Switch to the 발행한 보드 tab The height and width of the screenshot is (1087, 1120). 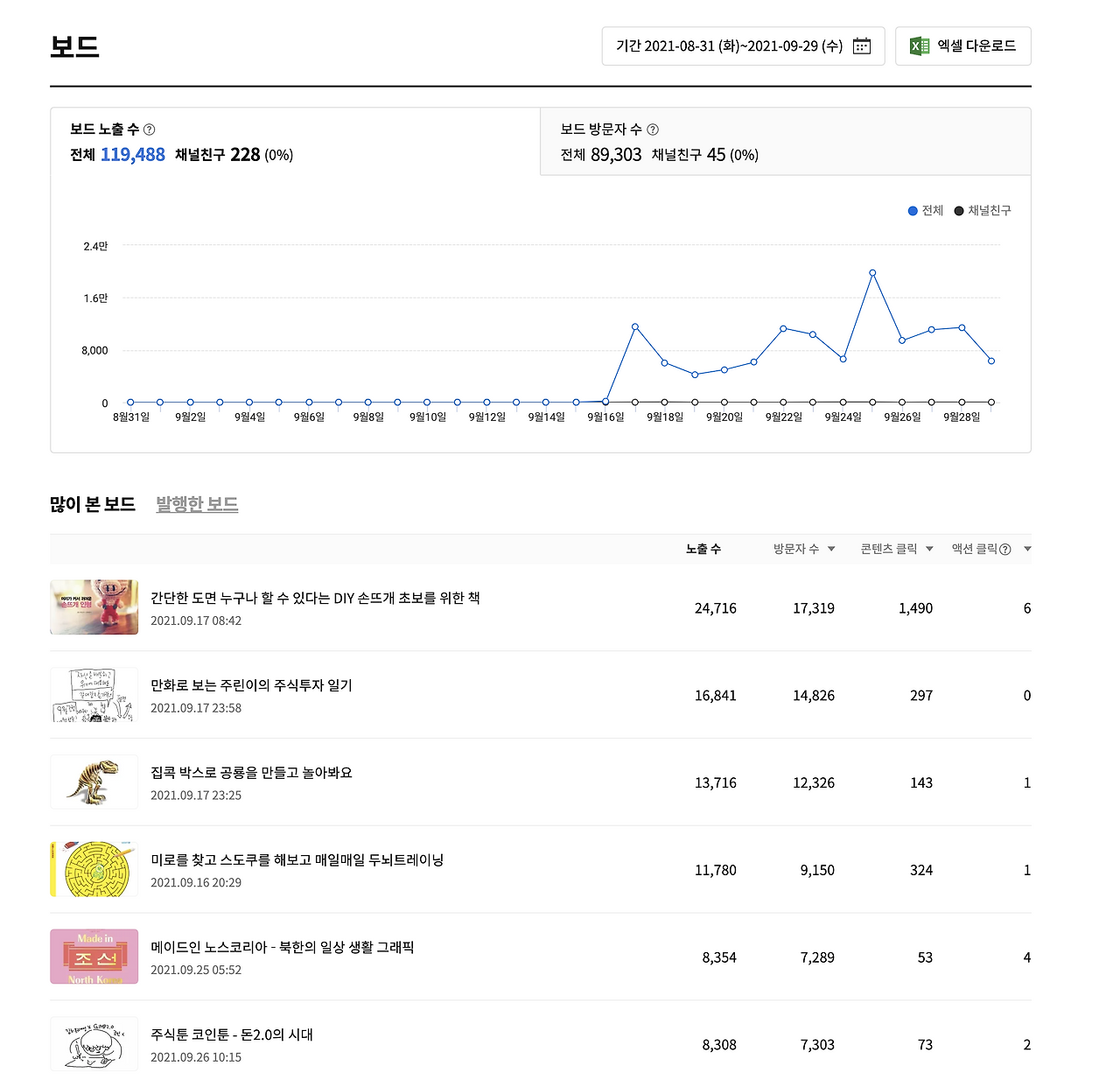tap(196, 503)
